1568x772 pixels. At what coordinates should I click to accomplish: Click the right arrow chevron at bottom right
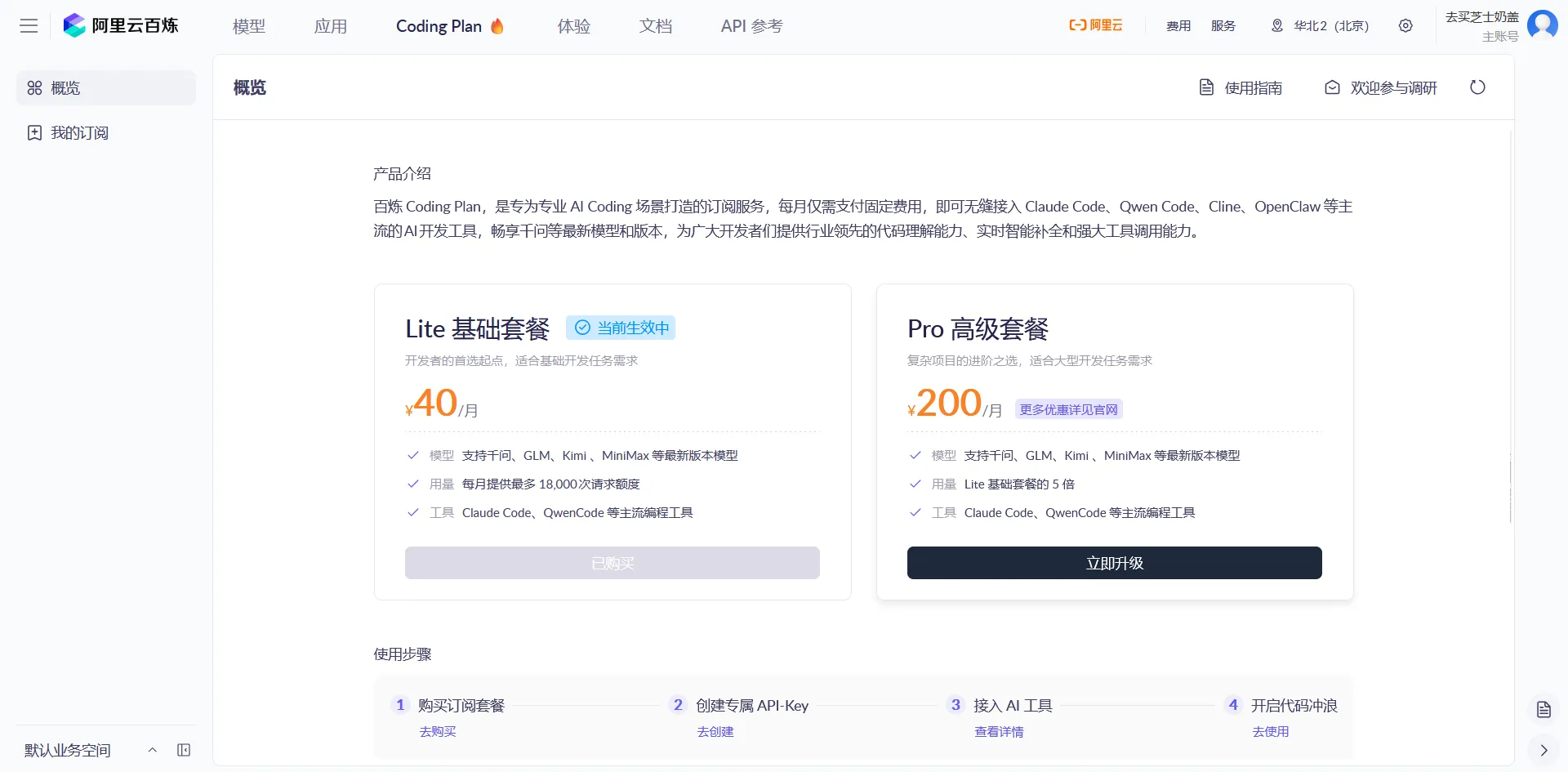[x=1543, y=750]
